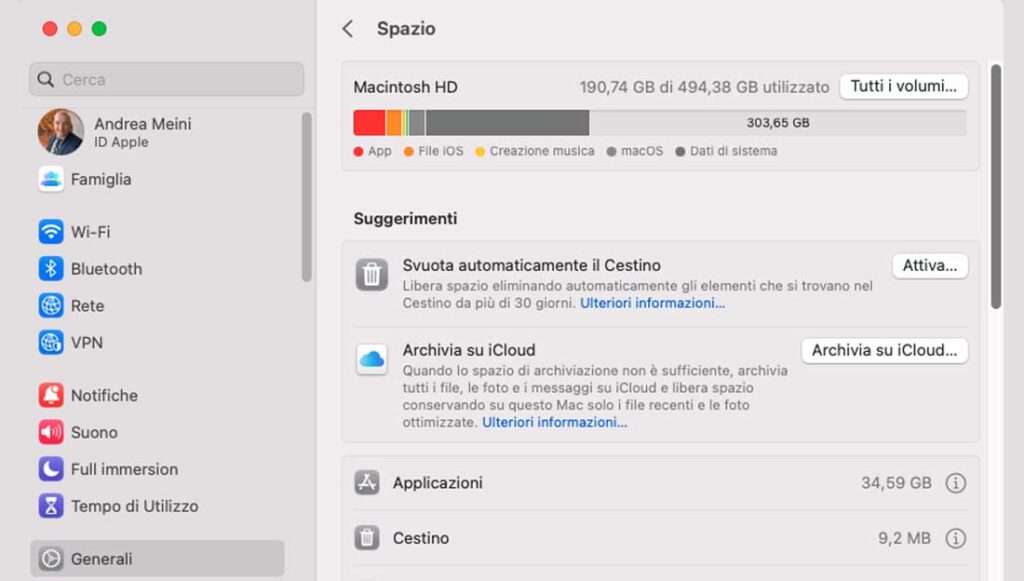1024x581 pixels.
Task: Open the Wi-Fi settings icon
Action: [x=51, y=232]
